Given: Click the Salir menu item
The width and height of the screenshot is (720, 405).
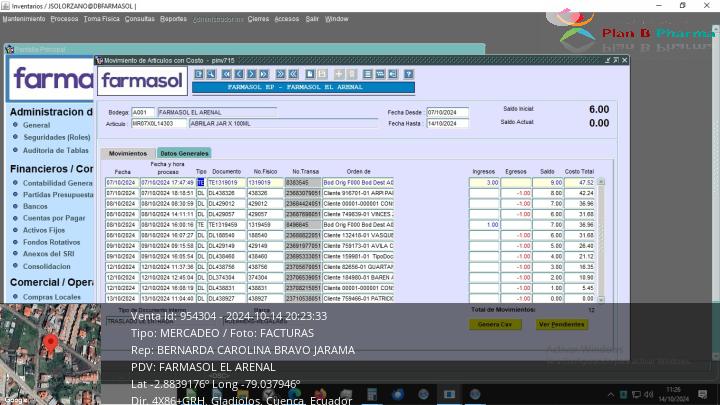Looking at the screenshot, I should [x=312, y=19].
